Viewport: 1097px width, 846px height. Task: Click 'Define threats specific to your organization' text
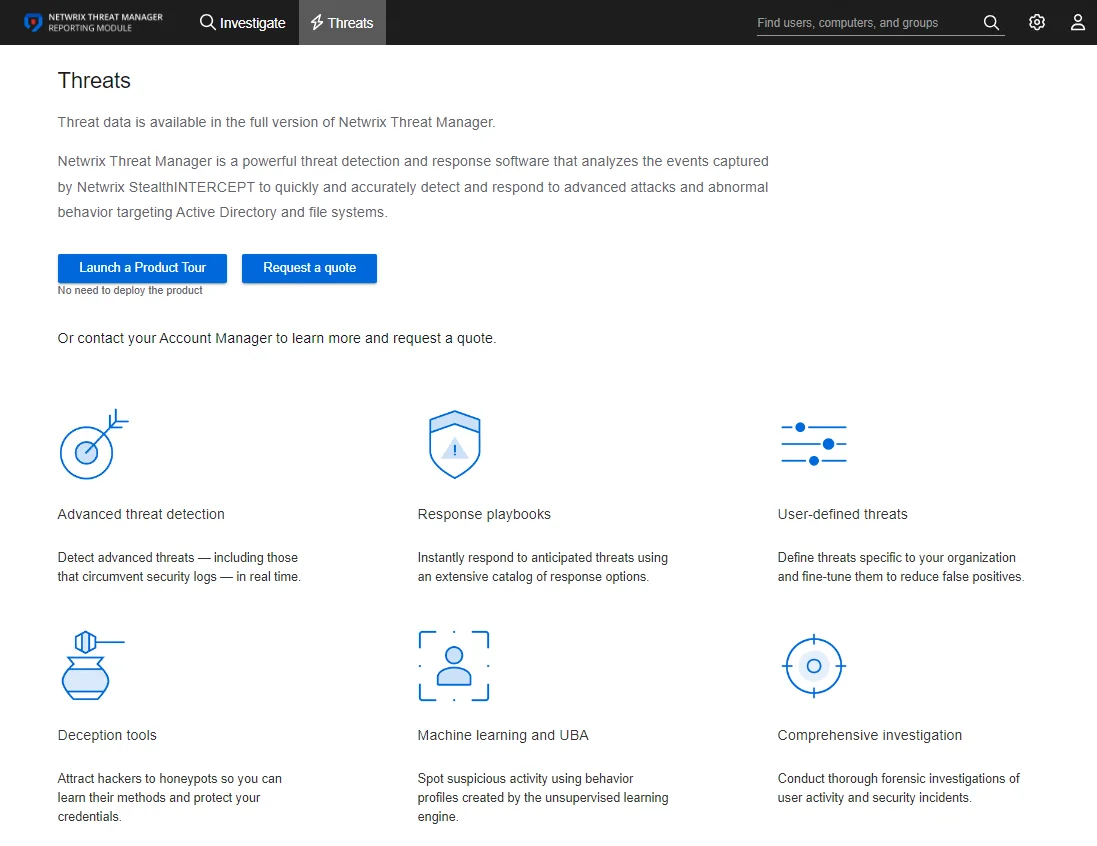pos(900,567)
